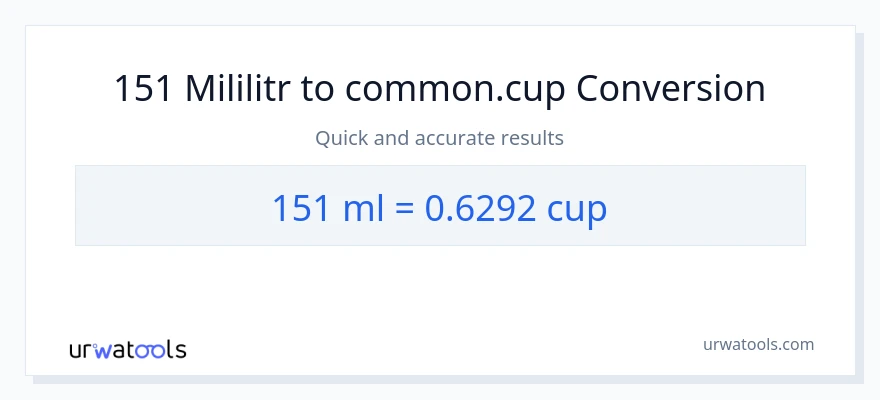The height and width of the screenshot is (400, 880).
Task: Open the urwatools.com link
Action: [x=757, y=344]
